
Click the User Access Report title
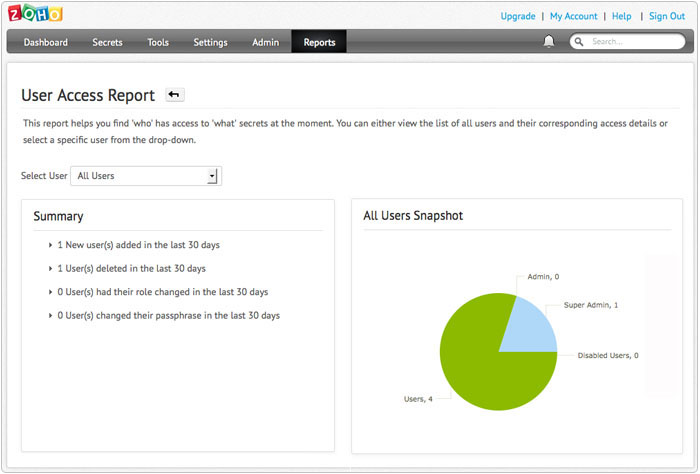(88, 95)
